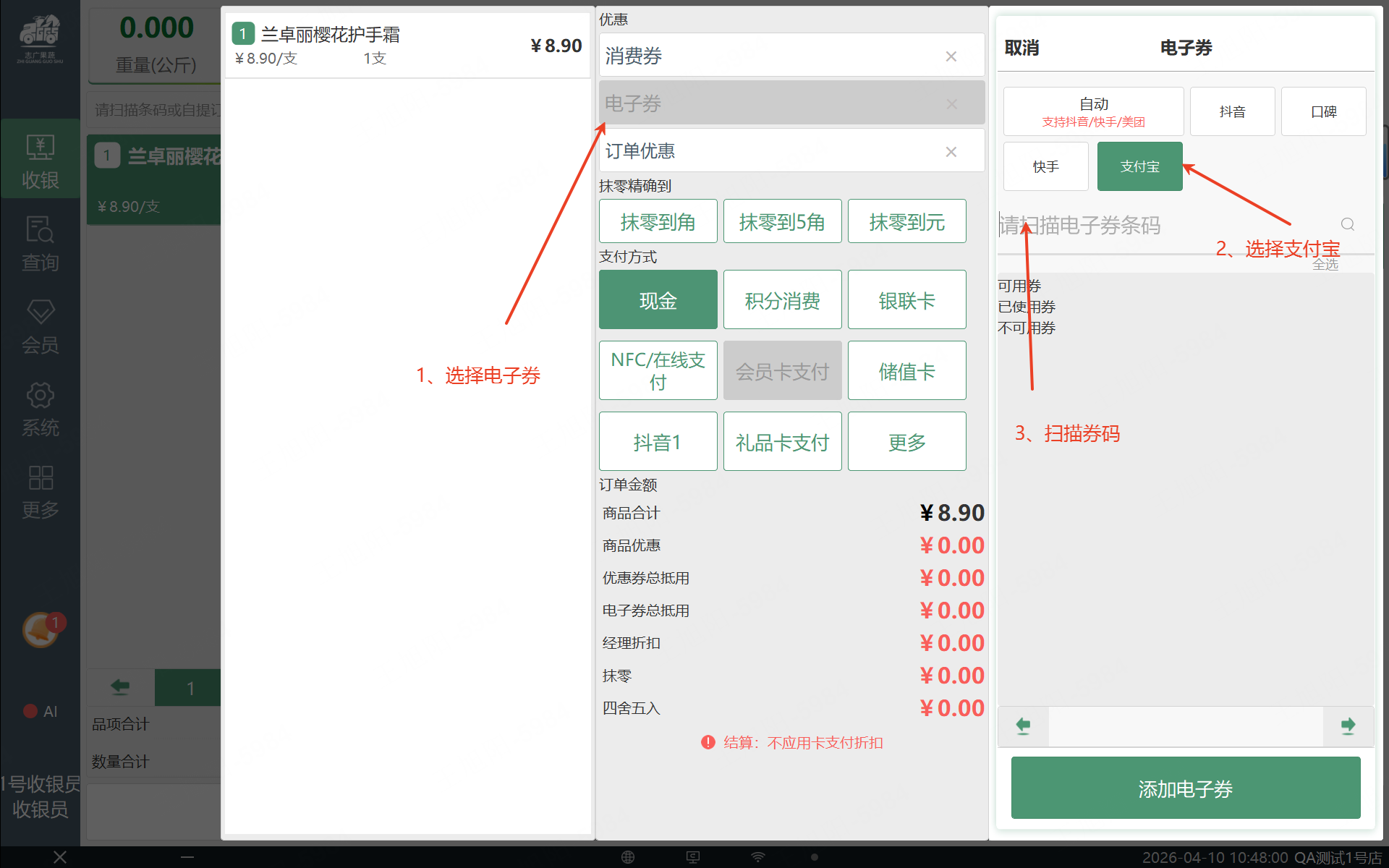The width and height of the screenshot is (1389, 868).
Task: Clear the 消费券 field with its X
Action: [951, 56]
